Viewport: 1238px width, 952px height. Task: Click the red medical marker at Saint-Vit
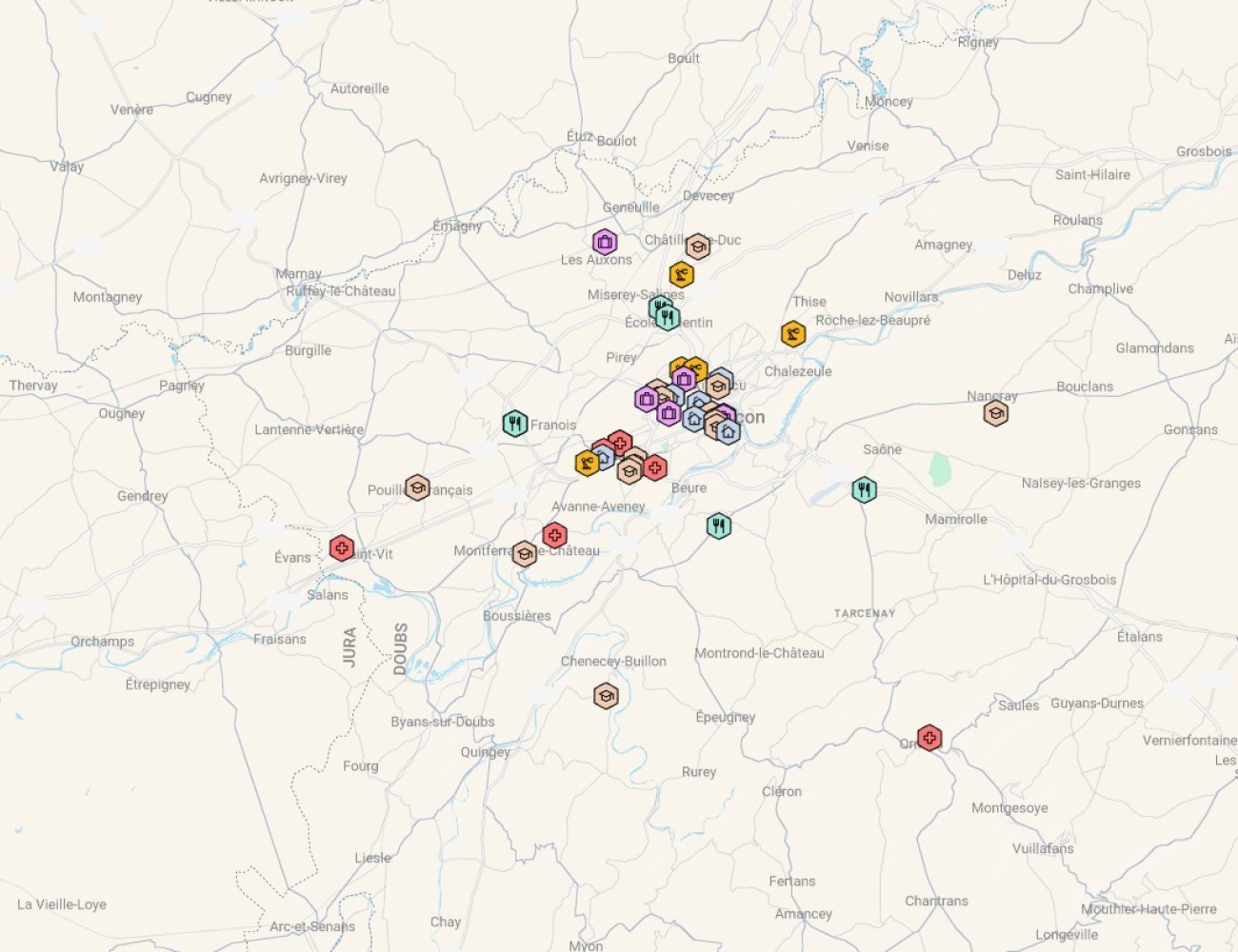tap(342, 548)
